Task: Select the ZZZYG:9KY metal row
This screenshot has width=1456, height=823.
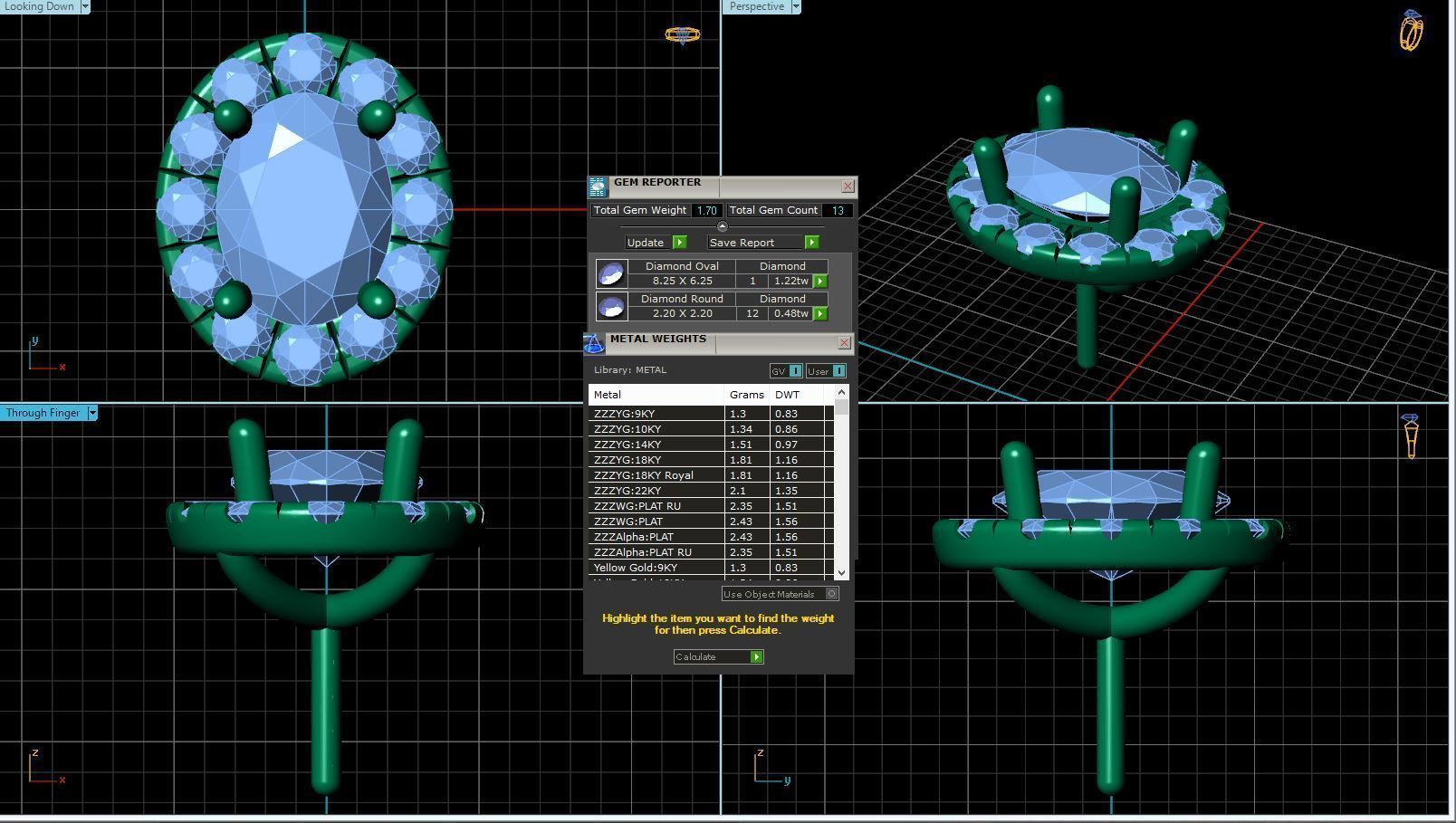Action: click(x=711, y=414)
